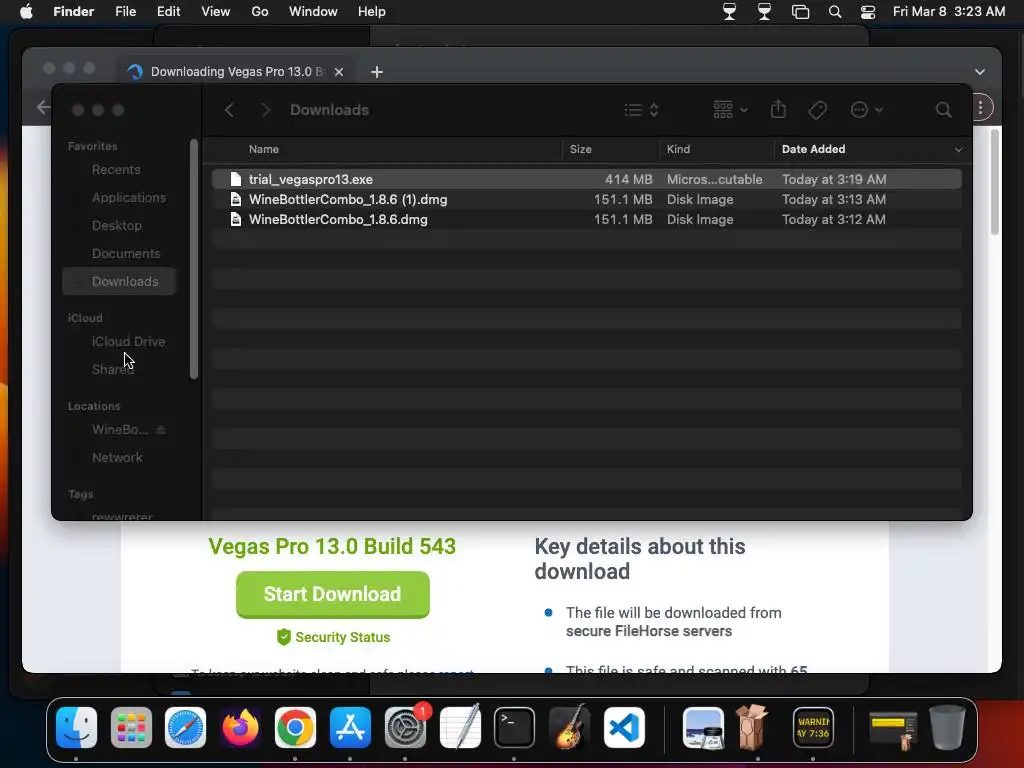
Task: Open Console warning icon in dock
Action: coord(813,728)
